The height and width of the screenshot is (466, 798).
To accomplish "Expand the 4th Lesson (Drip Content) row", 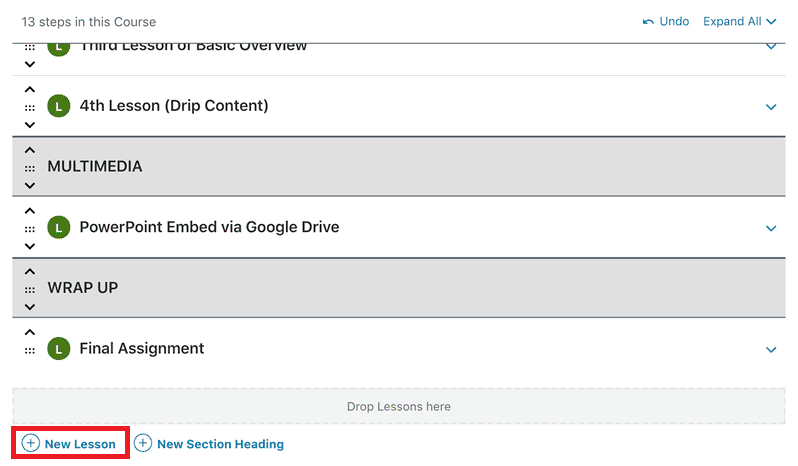I will 771,107.
